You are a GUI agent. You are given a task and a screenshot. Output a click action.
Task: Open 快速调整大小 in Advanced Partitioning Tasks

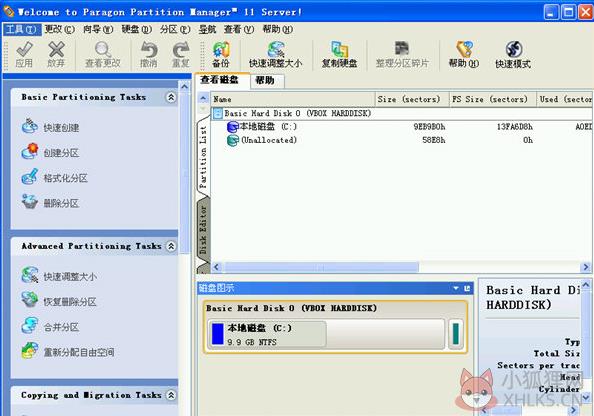[x=59, y=276]
